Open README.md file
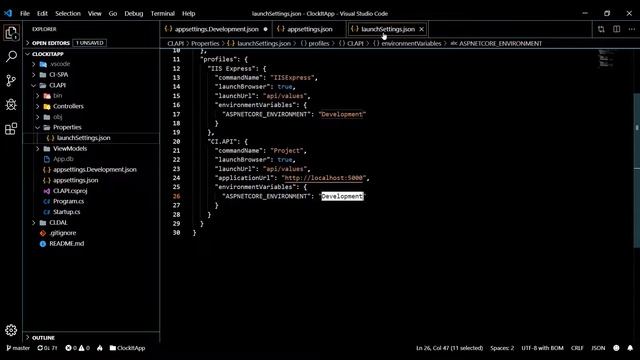This screenshot has width=640, height=360. 66,244
